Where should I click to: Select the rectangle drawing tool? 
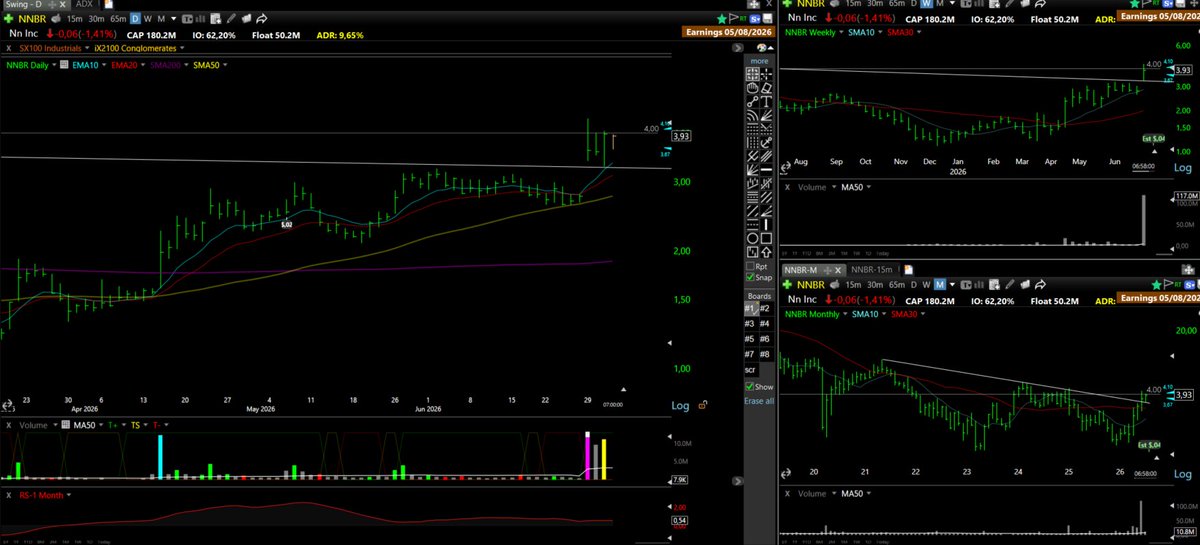tap(766, 238)
